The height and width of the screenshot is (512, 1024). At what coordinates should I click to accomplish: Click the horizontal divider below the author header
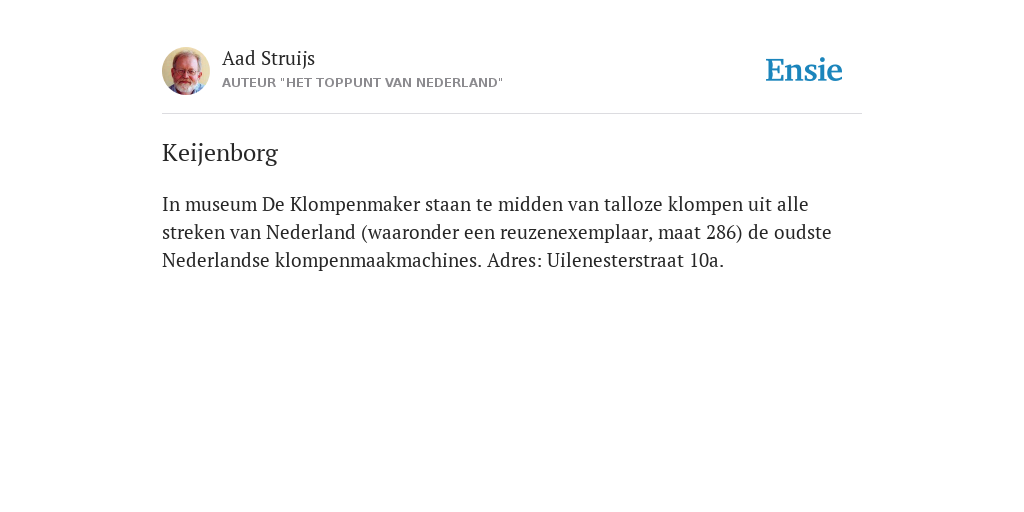point(512,114)
